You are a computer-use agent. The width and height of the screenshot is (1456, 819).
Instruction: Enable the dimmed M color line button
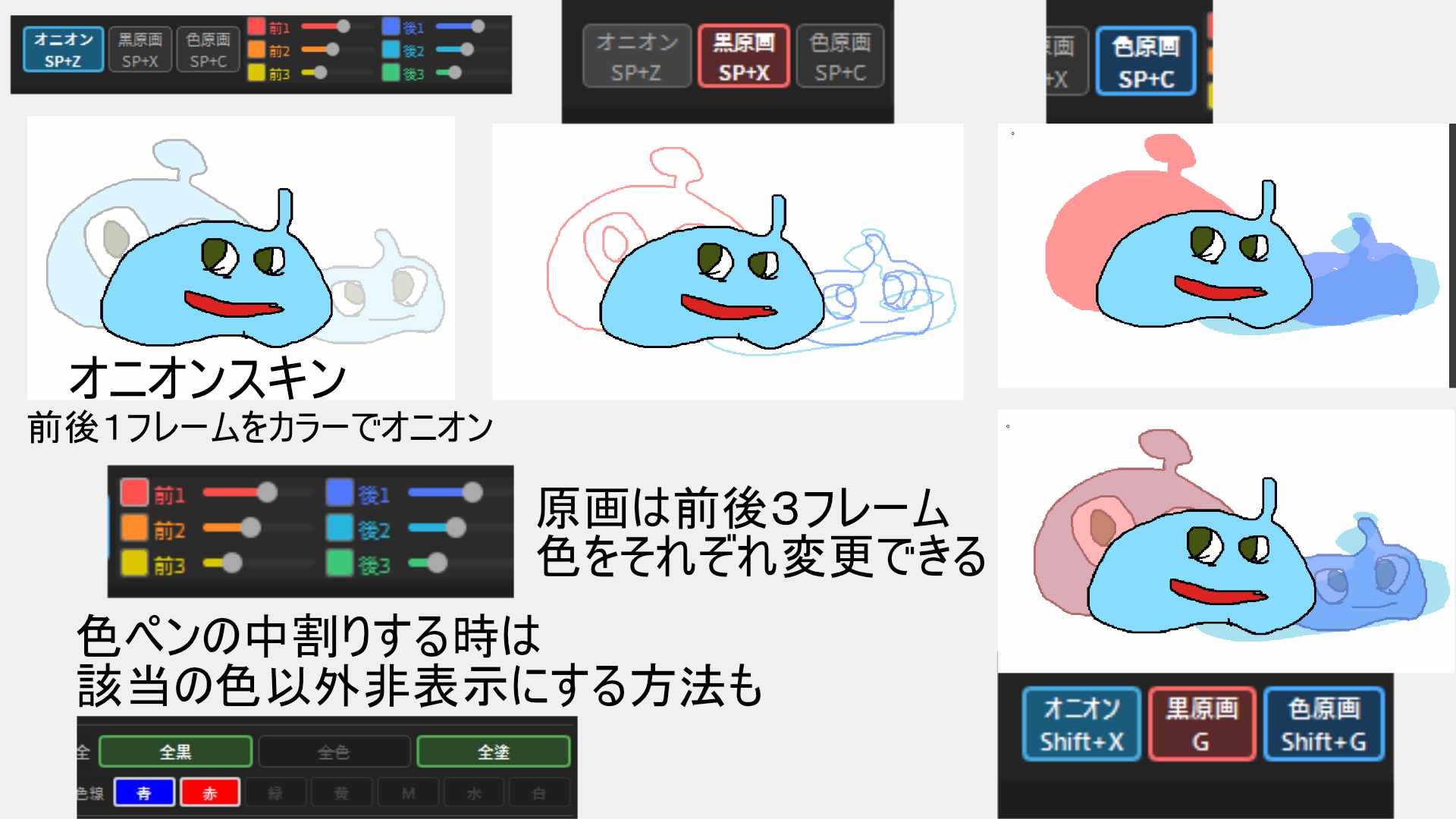click(x=408, y=792)
